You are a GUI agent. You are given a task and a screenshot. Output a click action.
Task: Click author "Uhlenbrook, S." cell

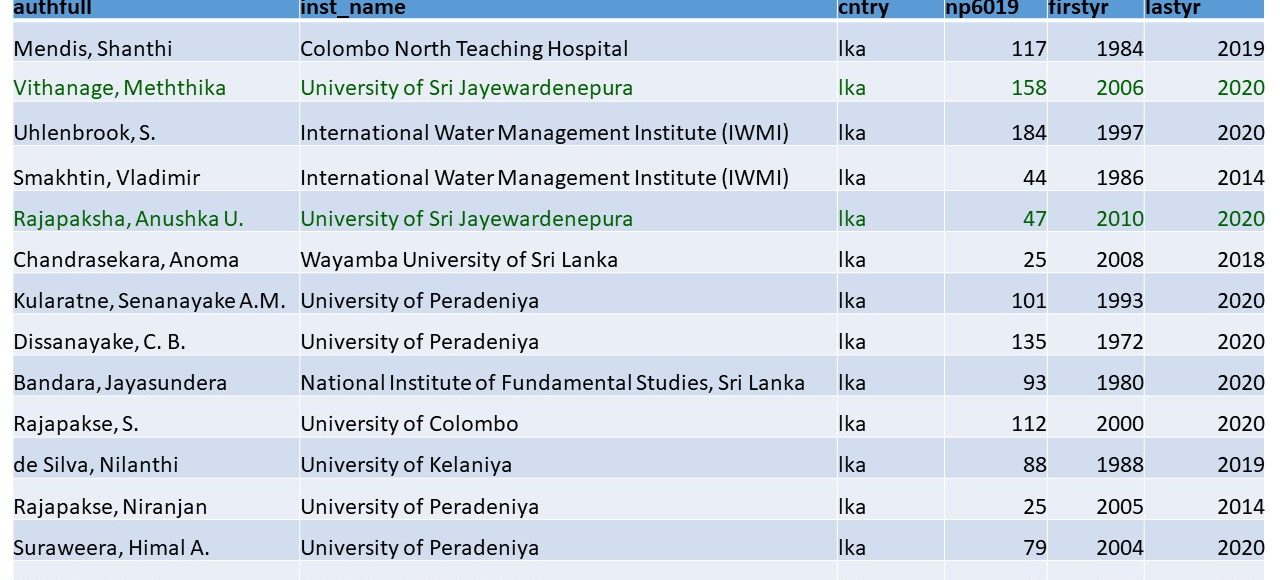point(84,132)
